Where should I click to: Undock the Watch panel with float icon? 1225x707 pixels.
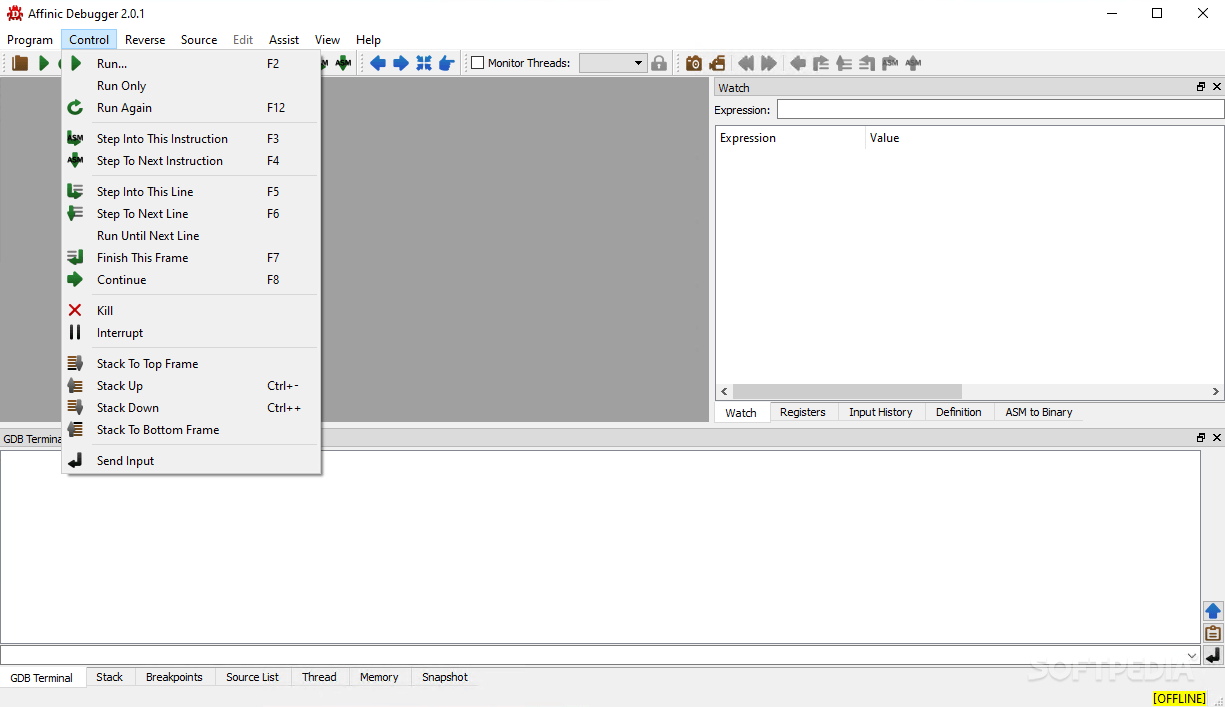pos(1201,87)
